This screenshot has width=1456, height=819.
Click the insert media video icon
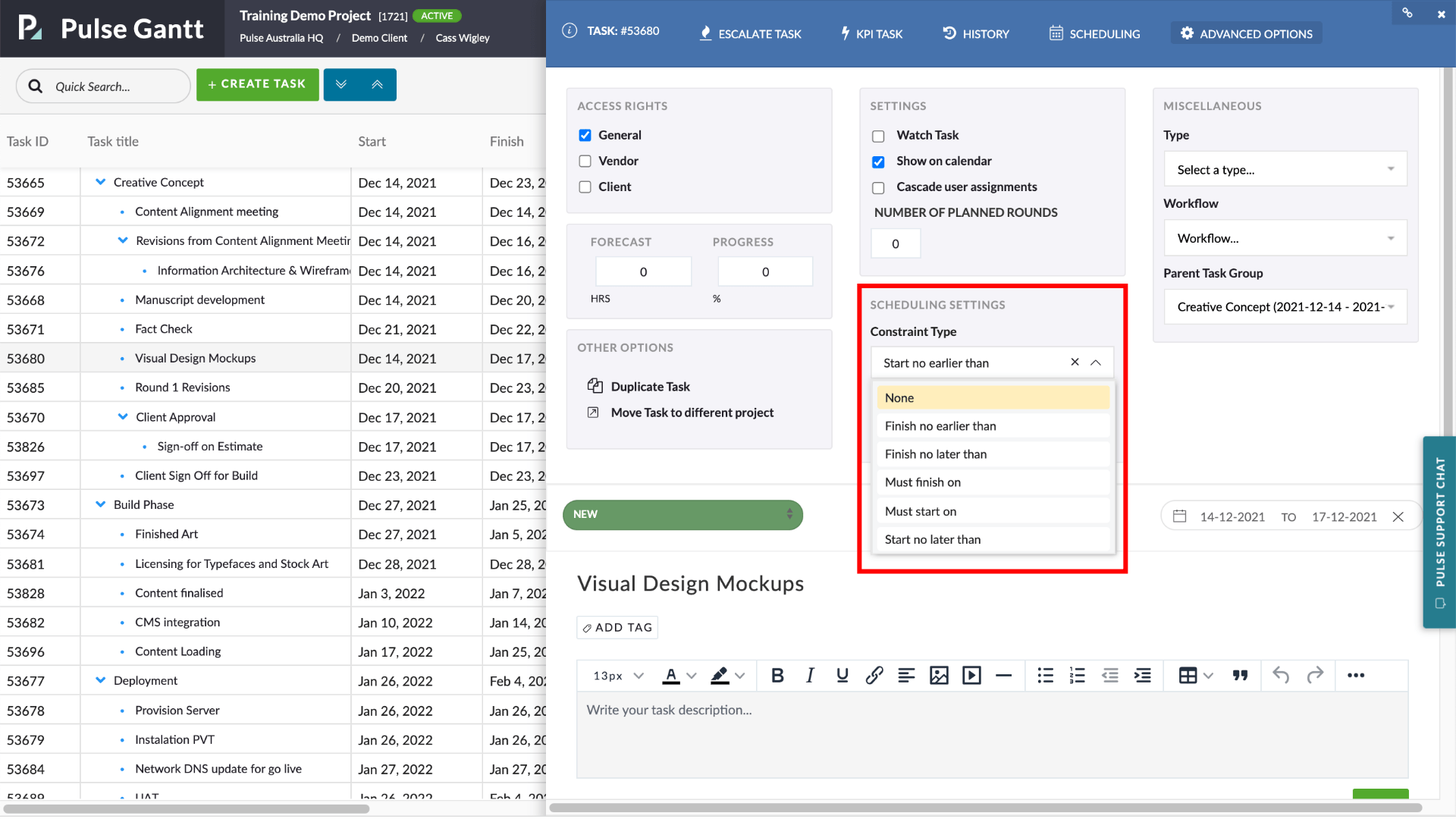(x=971, y=676)
